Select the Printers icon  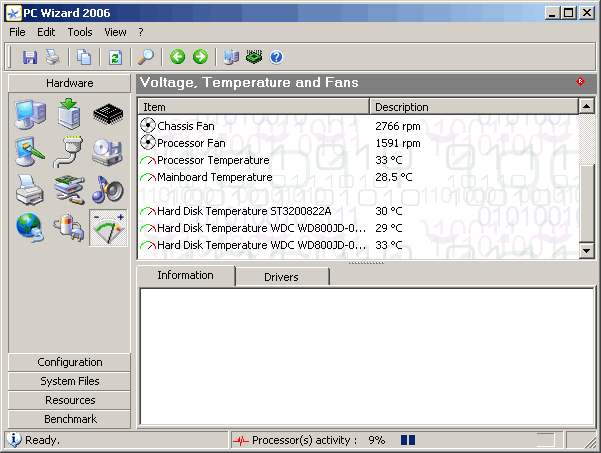point(30,190)
